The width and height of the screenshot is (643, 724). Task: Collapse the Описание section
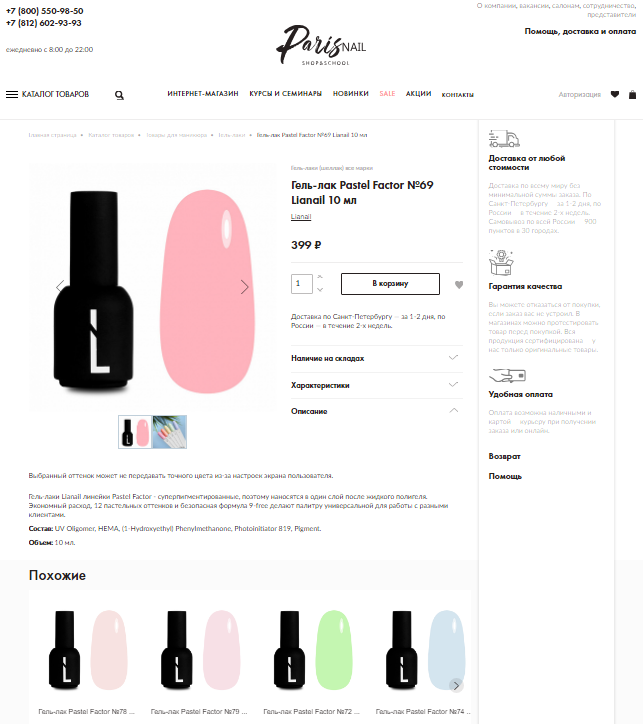click(x=377, y=411)
